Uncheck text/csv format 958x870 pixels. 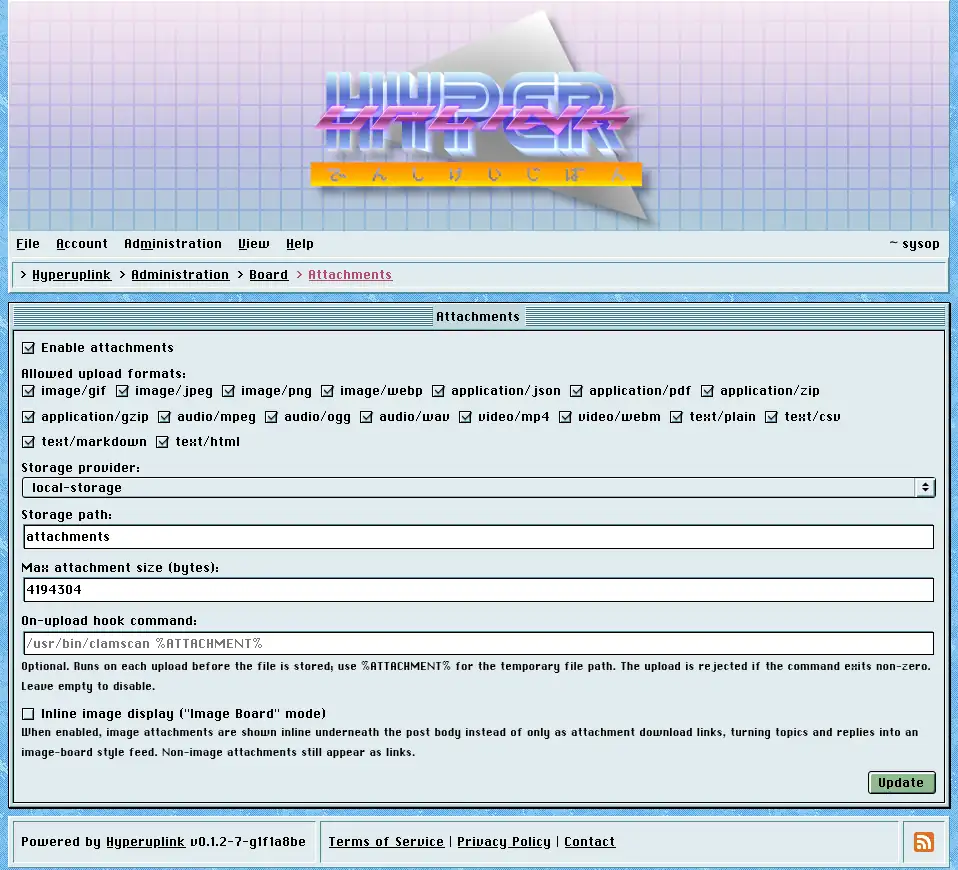(x=772, y=417)
